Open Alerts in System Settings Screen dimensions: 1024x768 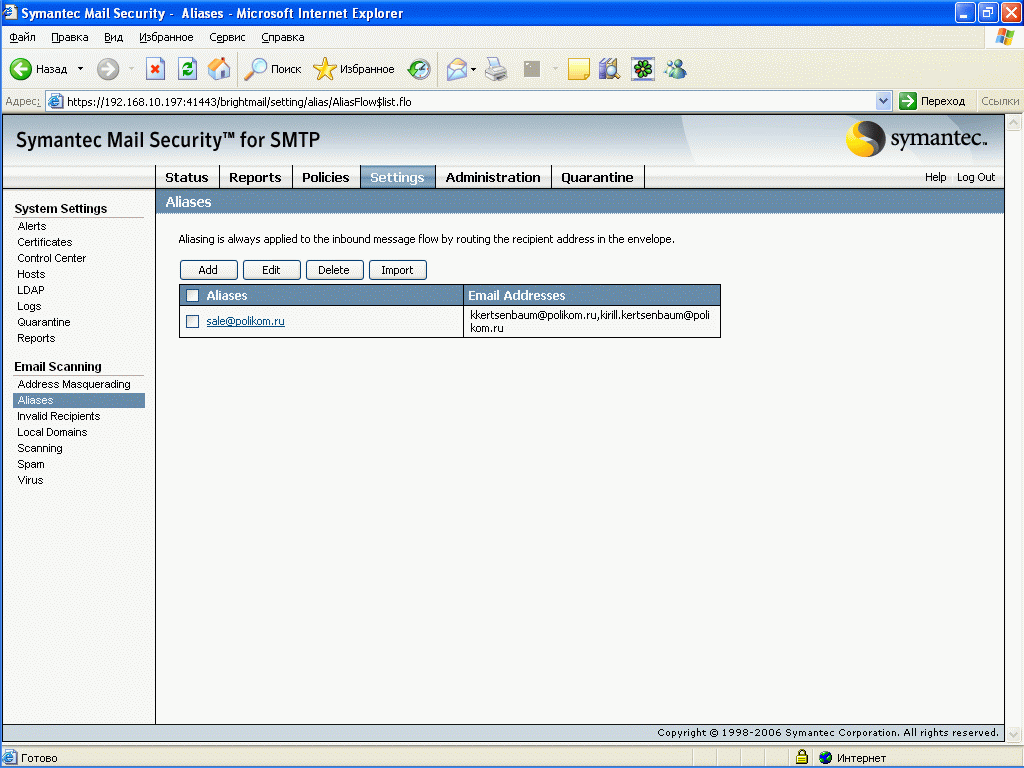32,226
